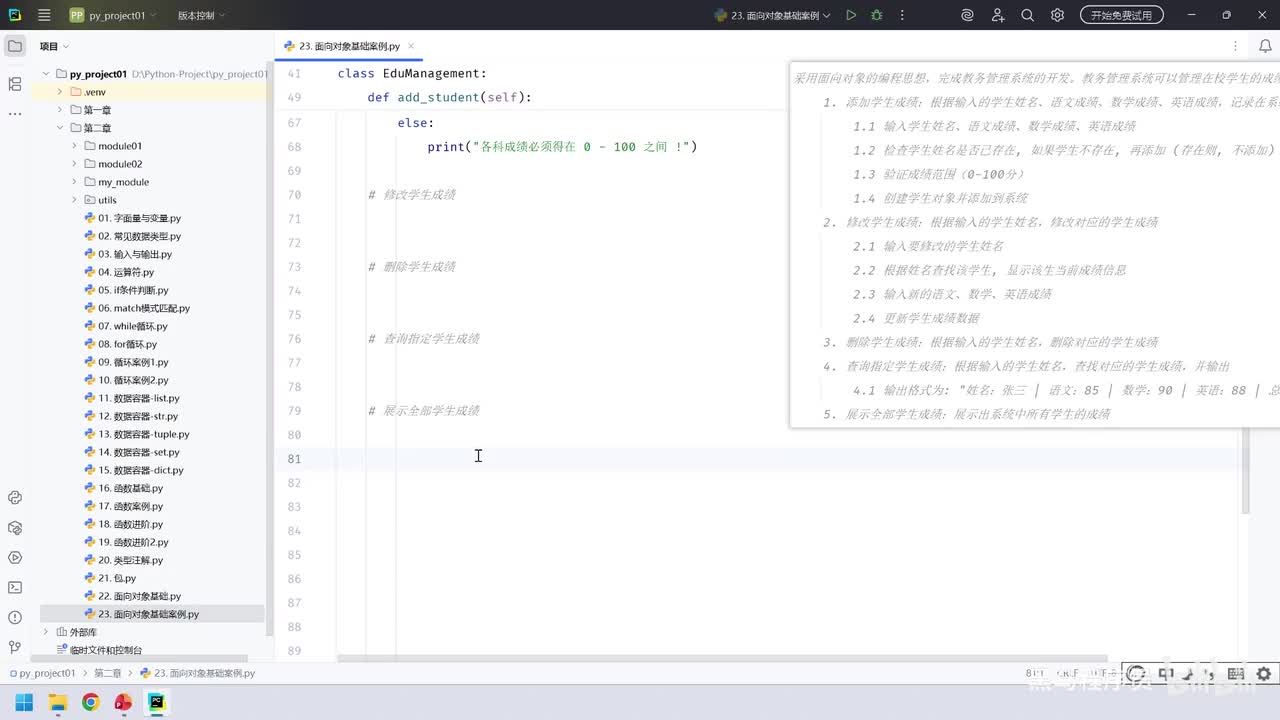Collapse the 第二章 folder
Screen dimensions: 1280x720
pyautogui.click(x=60, y=128)
